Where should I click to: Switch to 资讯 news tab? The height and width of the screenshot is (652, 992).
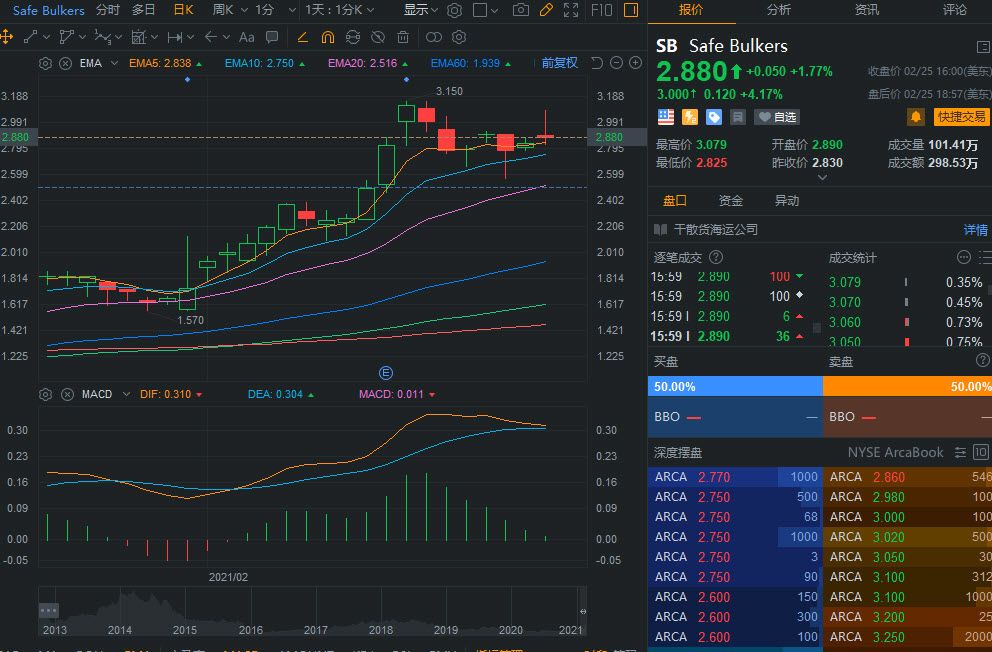point(866,9)
